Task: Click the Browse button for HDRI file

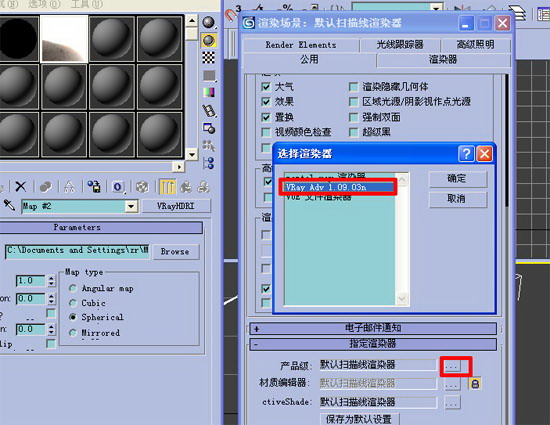Action: coord(175,251)
